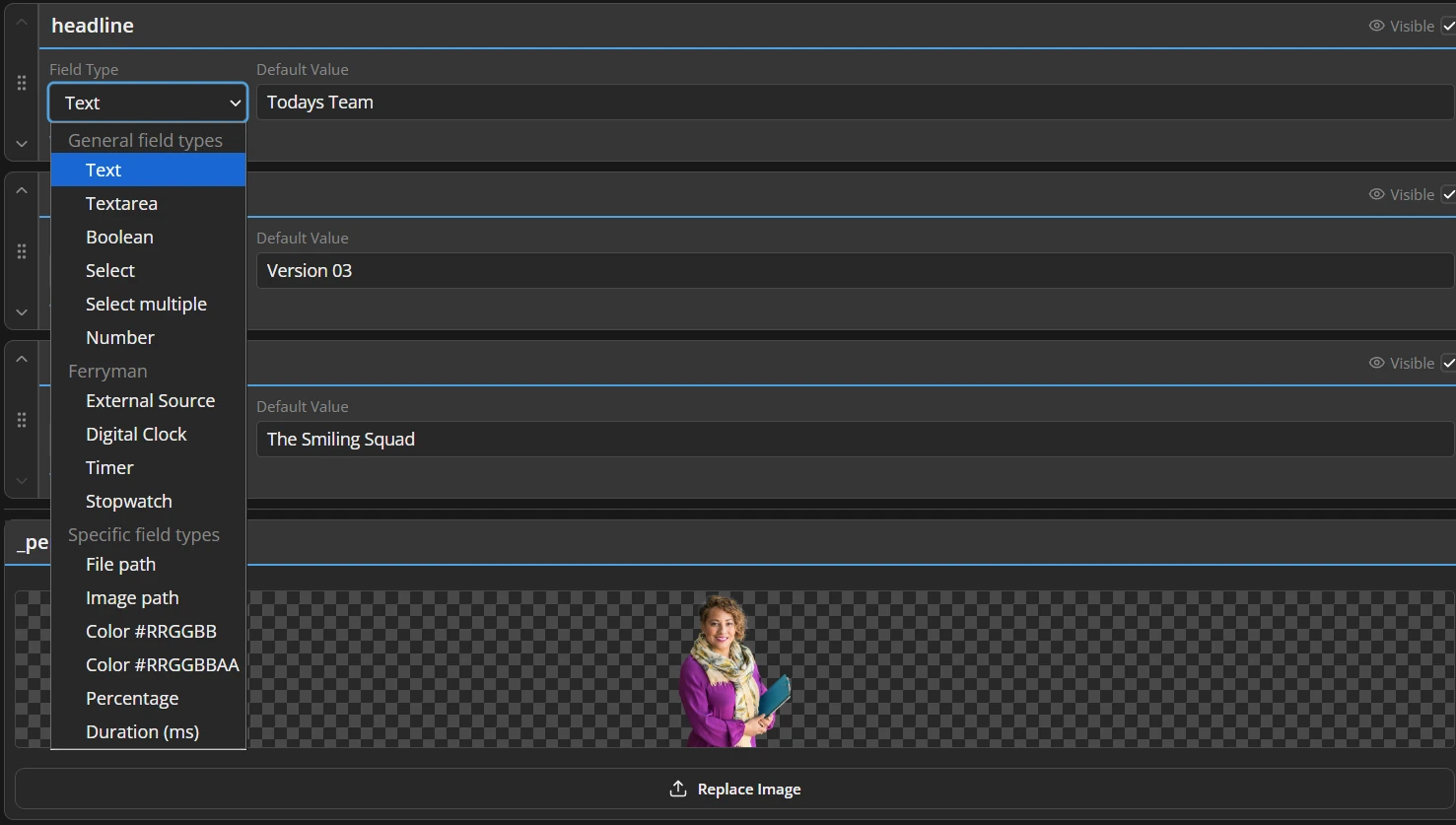Viewport: 1456px width, 825px height.
Task: Pick Duration (ms) field type
Action: coord(148,731)
